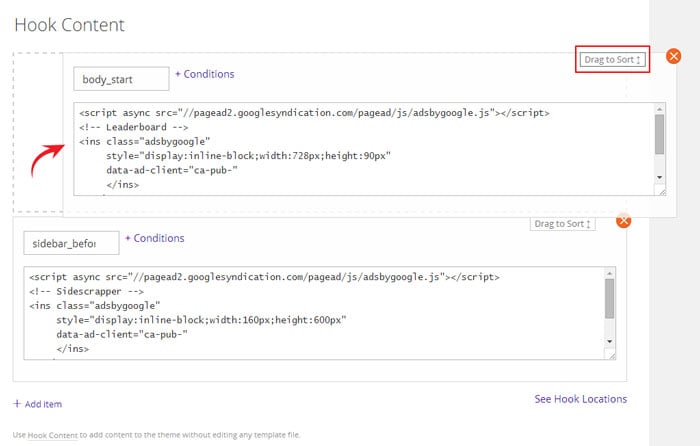
Task: Click resize grip of Leaderboard textarea
Action: [x=662, y=192]
